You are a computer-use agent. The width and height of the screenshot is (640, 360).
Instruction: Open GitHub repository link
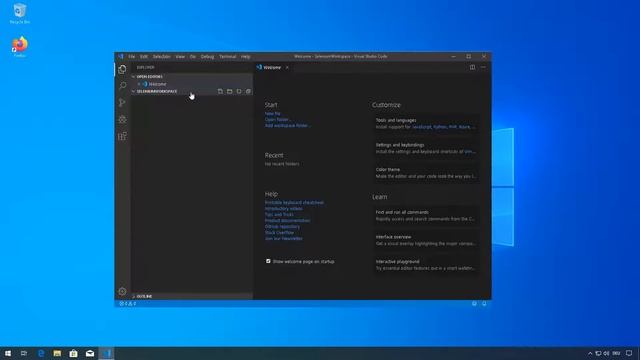(282, 227)
